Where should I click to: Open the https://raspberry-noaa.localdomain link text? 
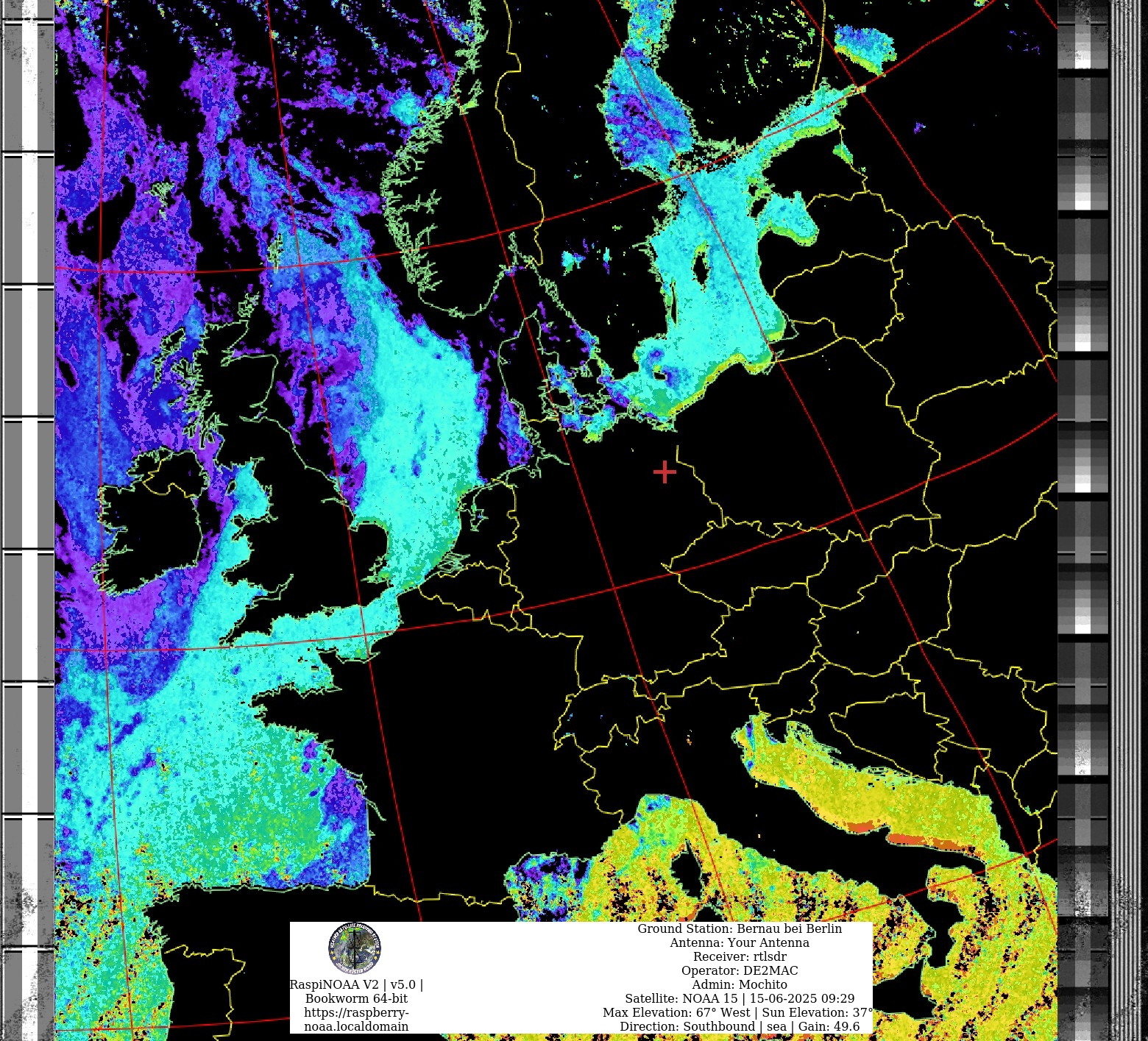356,1019
